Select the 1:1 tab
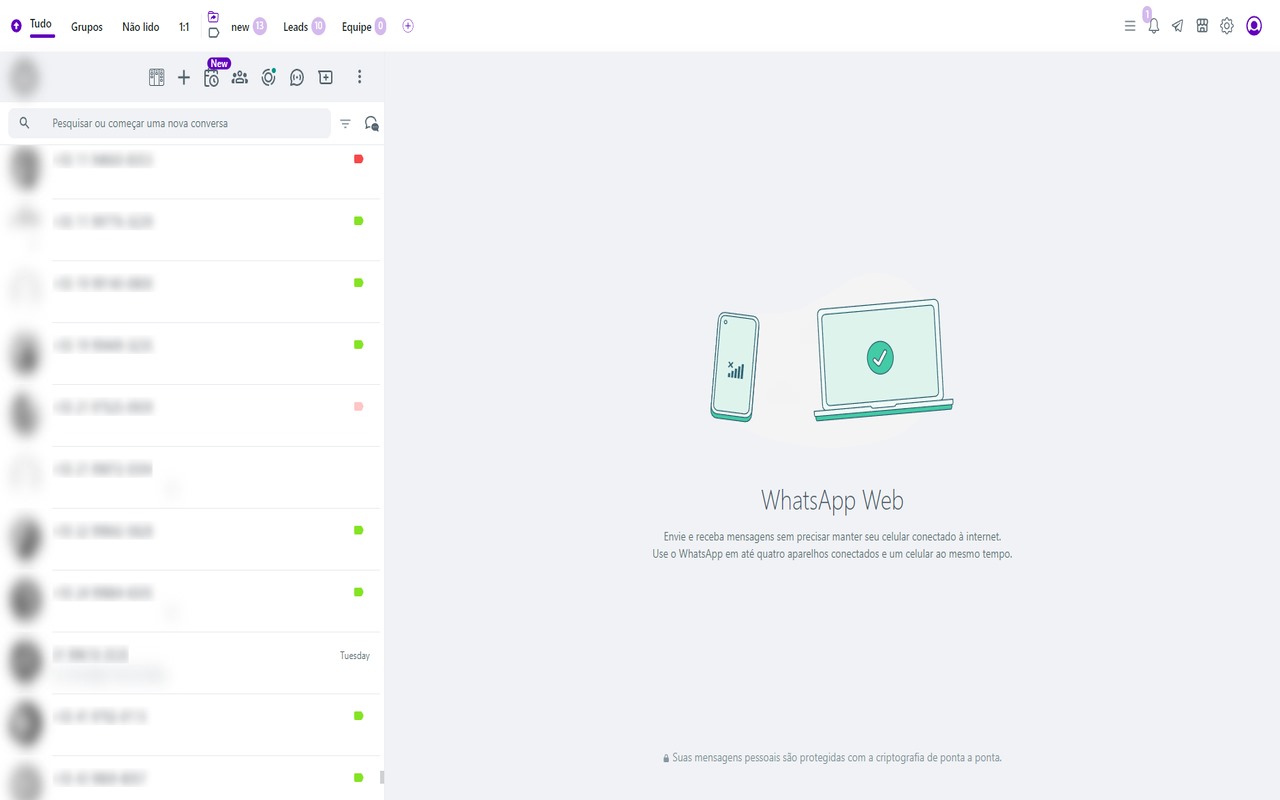This screenshot has width=1280, height=800. 184,27
